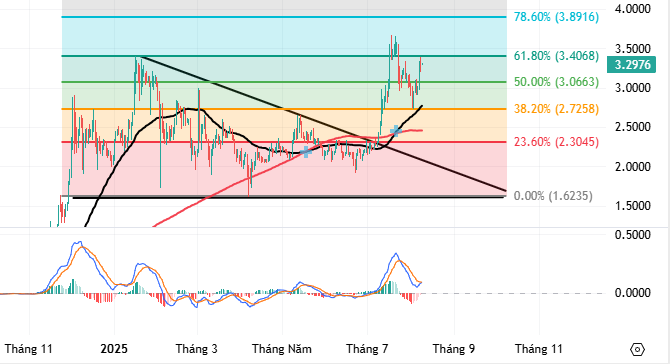Select the 78.60% (3.8916) Fibonacci label

(x=556, y=17)
